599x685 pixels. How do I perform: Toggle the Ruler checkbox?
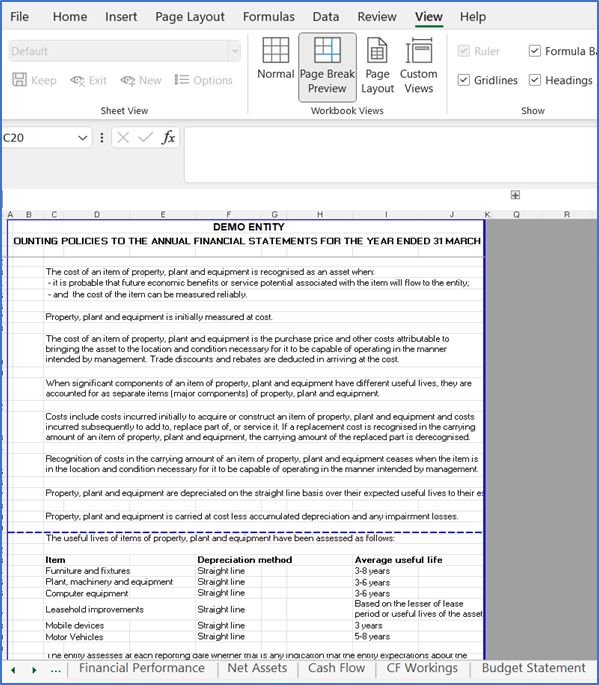click(463, 51)
